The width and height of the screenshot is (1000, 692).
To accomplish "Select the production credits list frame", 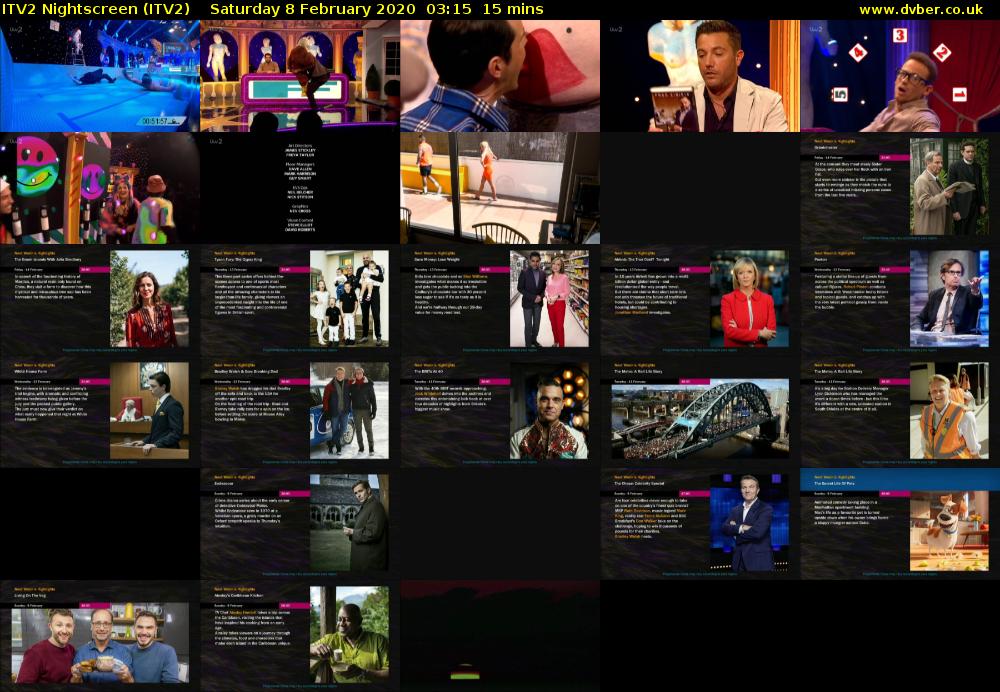I will click(300, 189).
